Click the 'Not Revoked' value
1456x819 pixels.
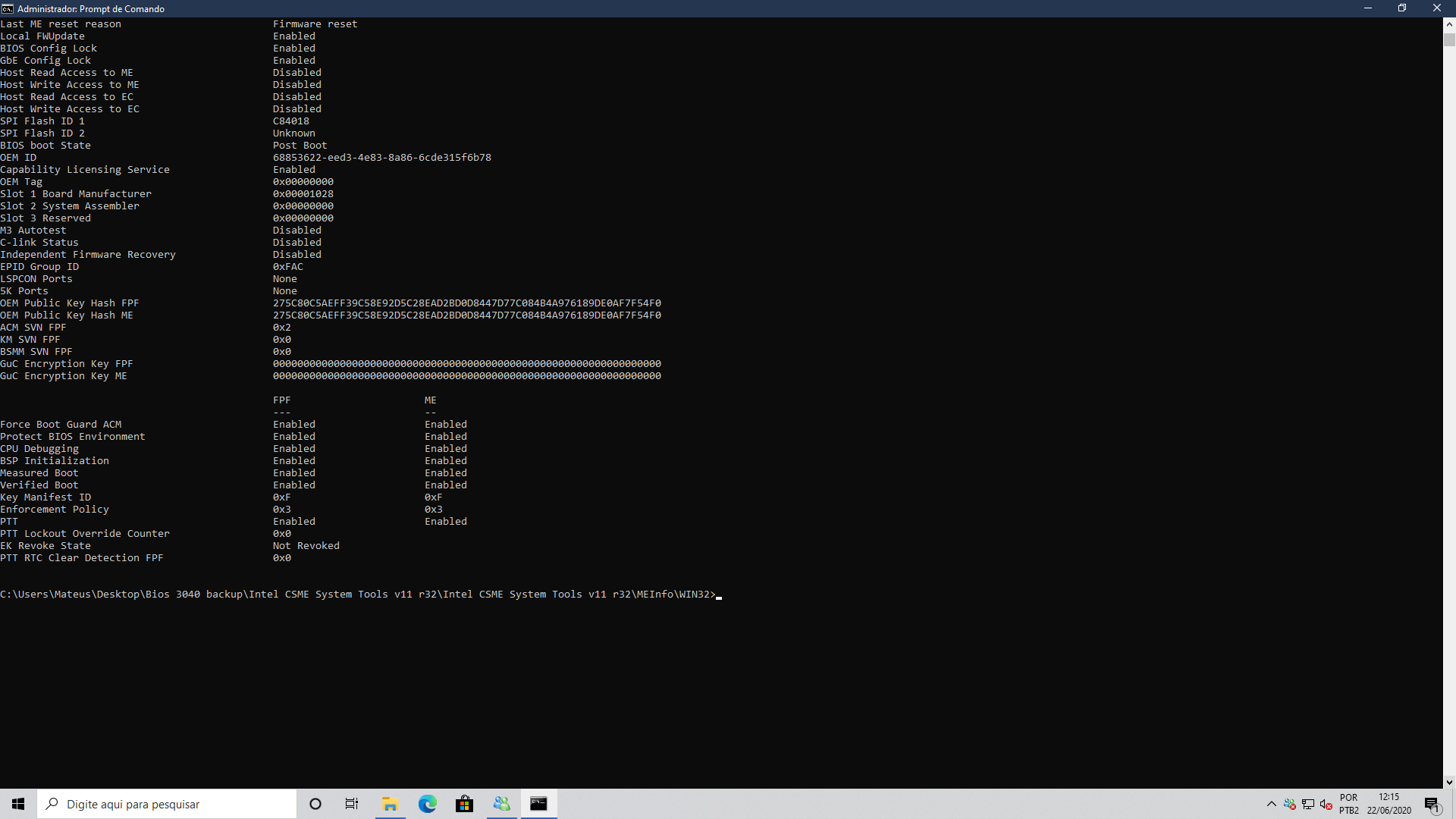pos(306,546)
